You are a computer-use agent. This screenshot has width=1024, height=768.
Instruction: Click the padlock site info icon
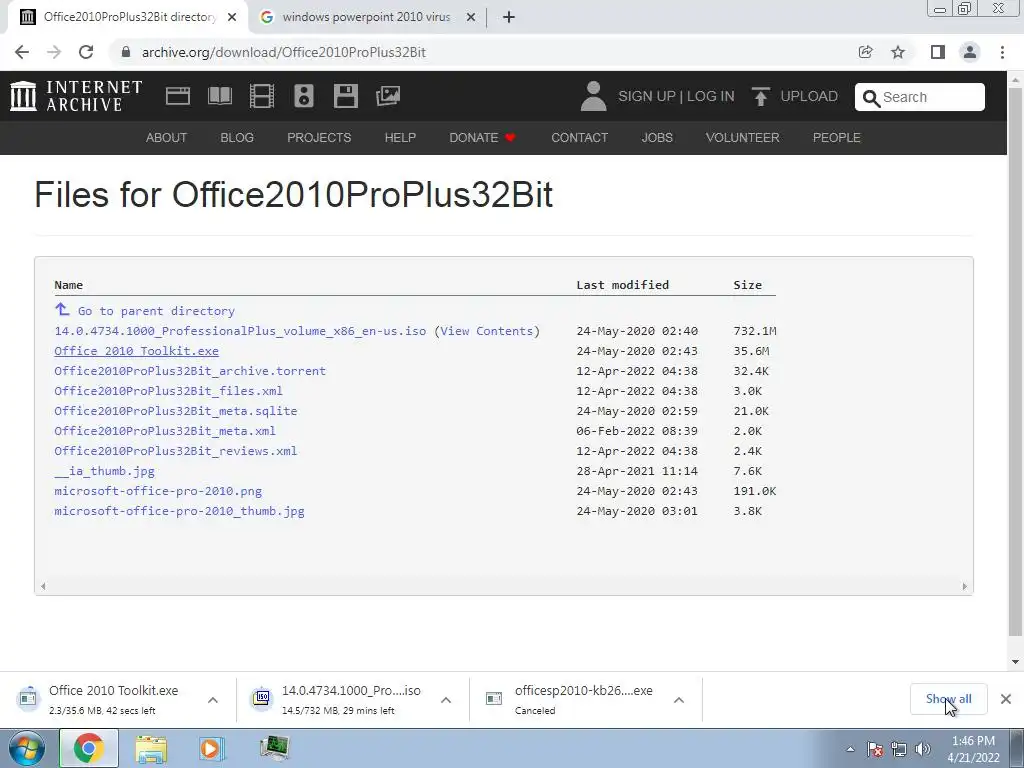[x=126, y=52]
